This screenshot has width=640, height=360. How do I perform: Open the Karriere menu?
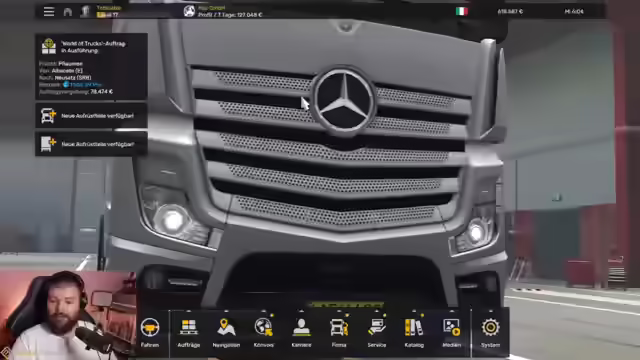point(301,333)
